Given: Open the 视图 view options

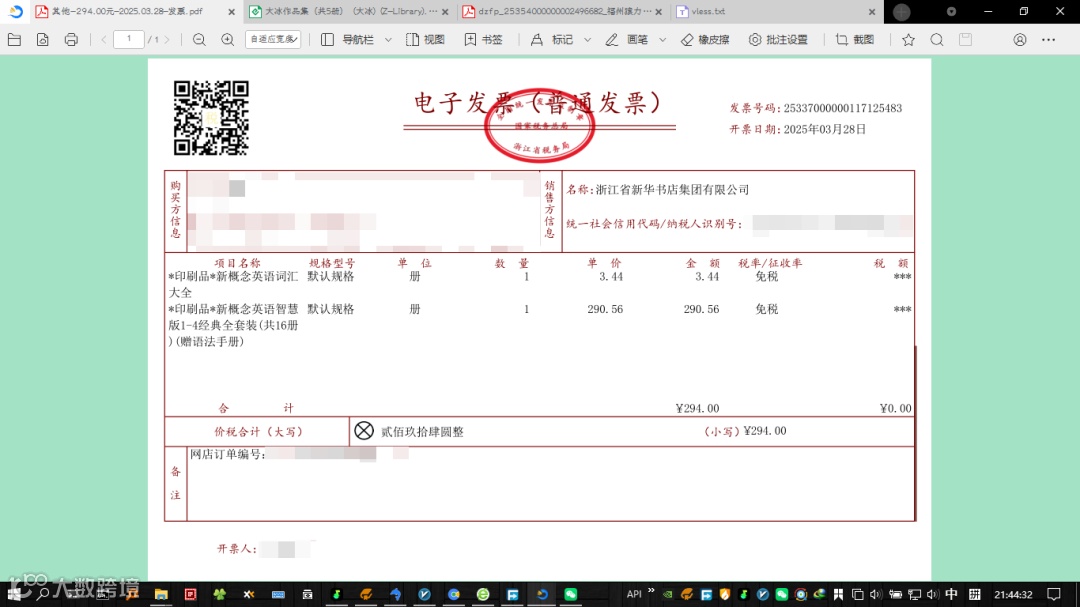Looking at the screenshot, I should (426, 40).
